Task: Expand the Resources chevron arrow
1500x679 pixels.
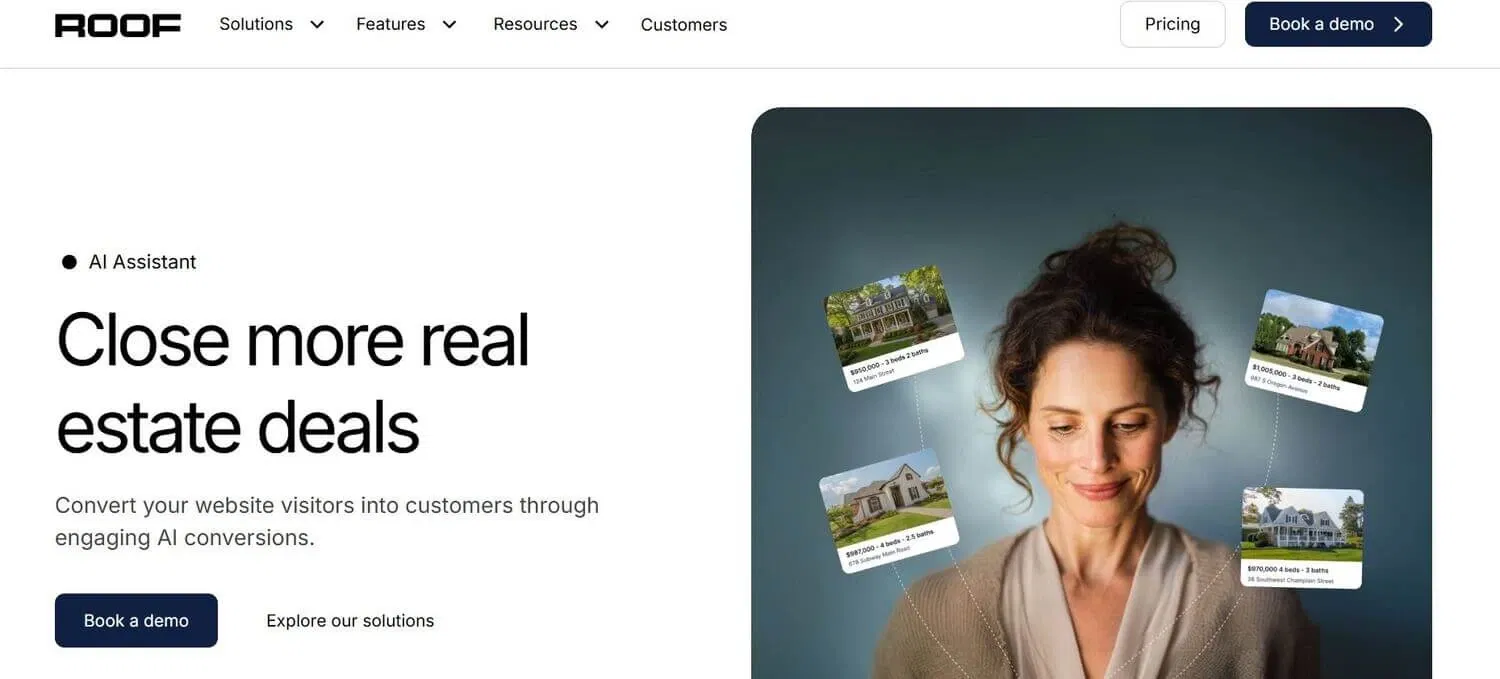Action: click(x=601, y=25)
